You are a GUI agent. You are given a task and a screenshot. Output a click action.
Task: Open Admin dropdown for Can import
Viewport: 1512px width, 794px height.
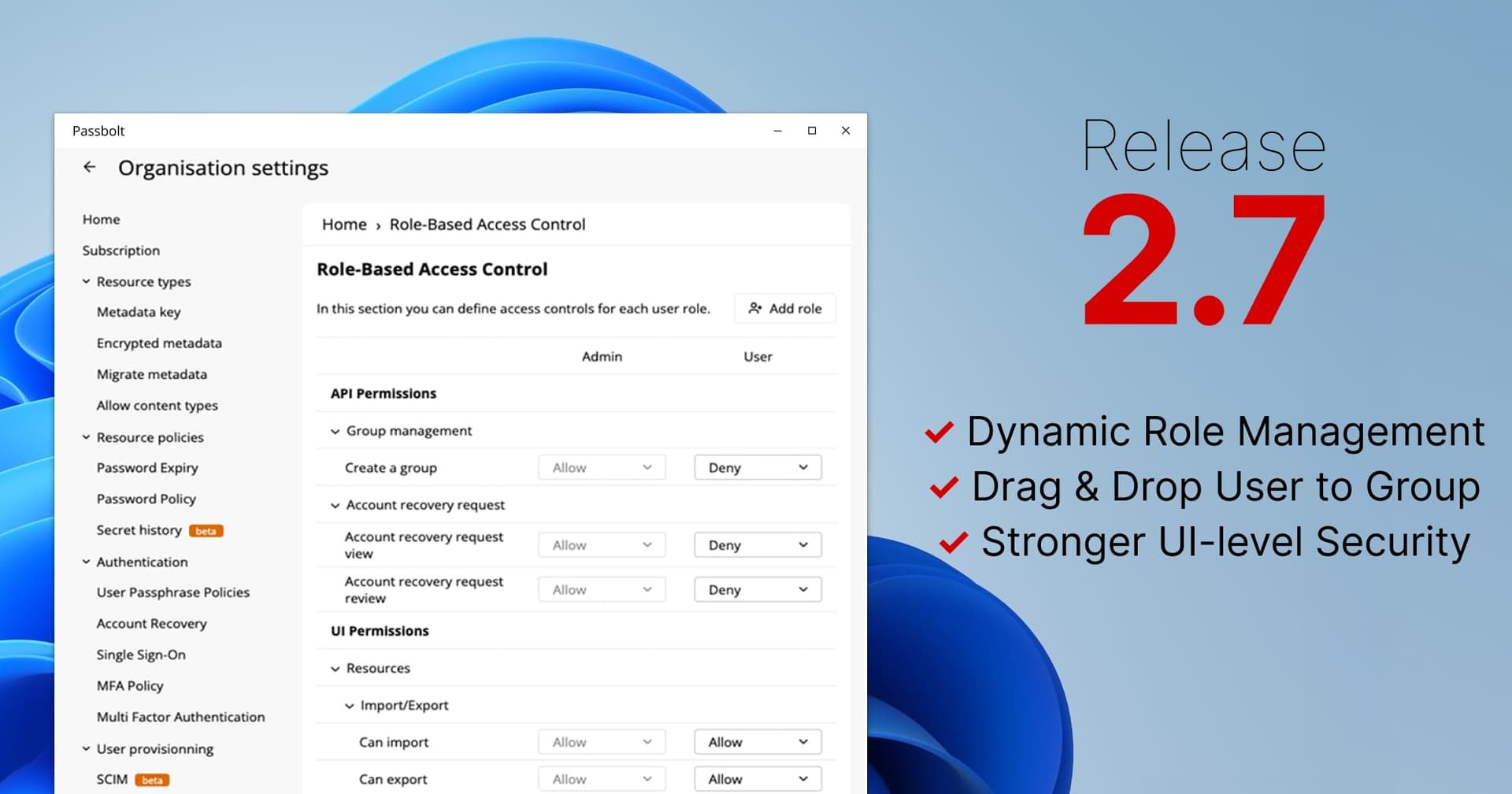point(602,742)
